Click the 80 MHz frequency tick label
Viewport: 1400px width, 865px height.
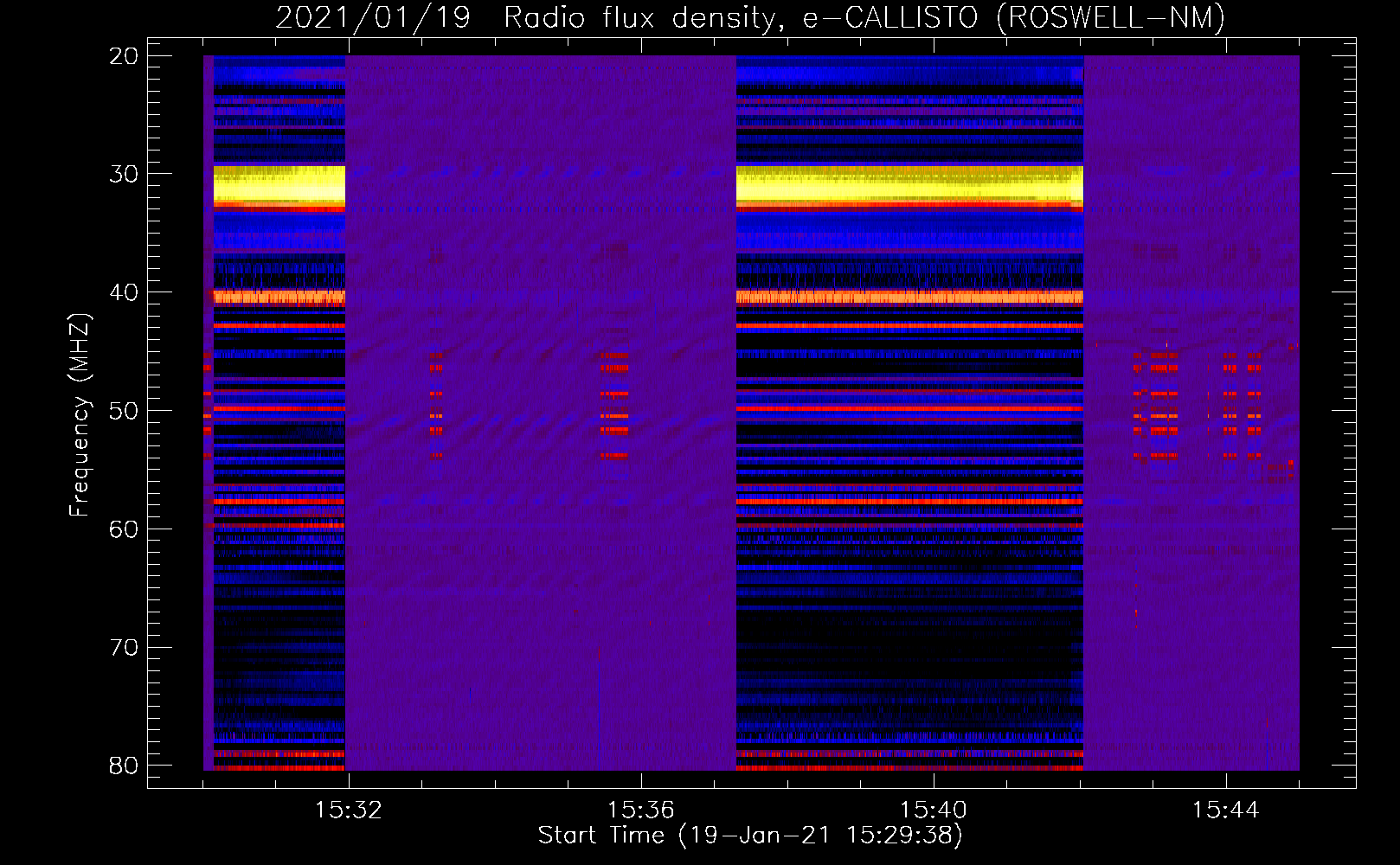click(124, 766)
